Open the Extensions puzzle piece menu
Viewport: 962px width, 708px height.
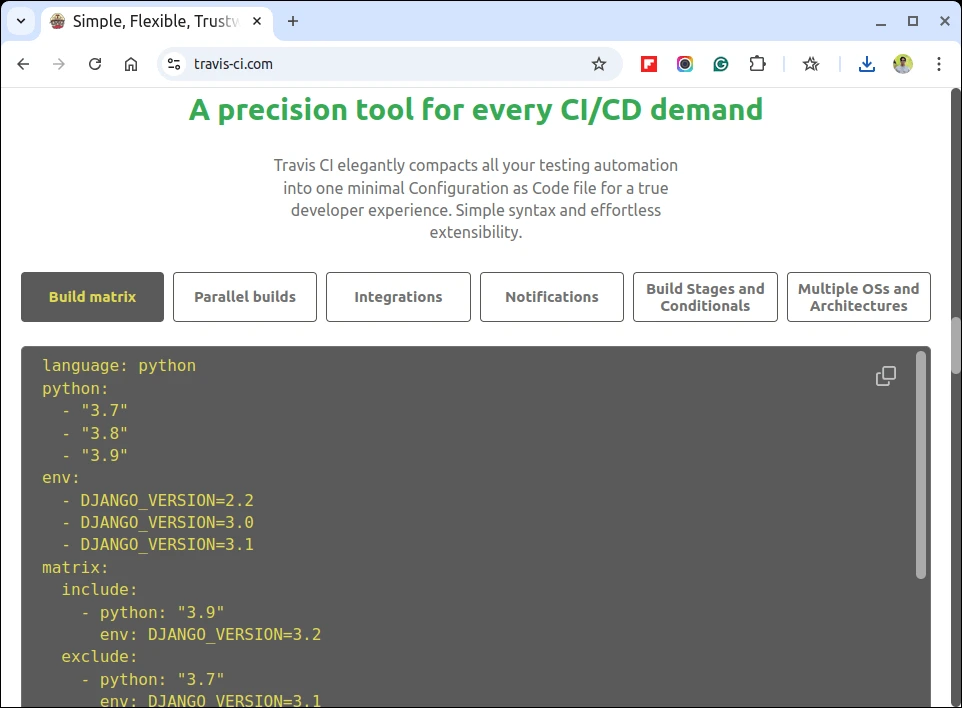(758, 64)
